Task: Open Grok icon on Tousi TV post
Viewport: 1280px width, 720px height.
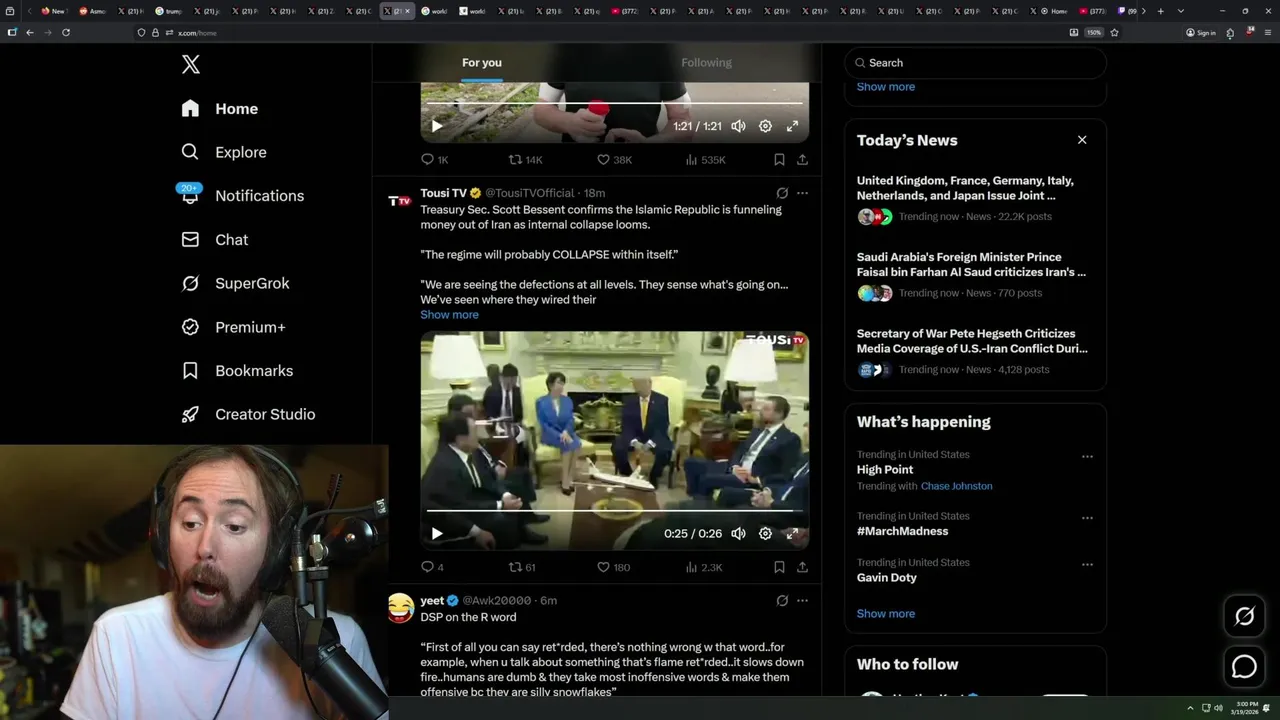Action: 782,193
